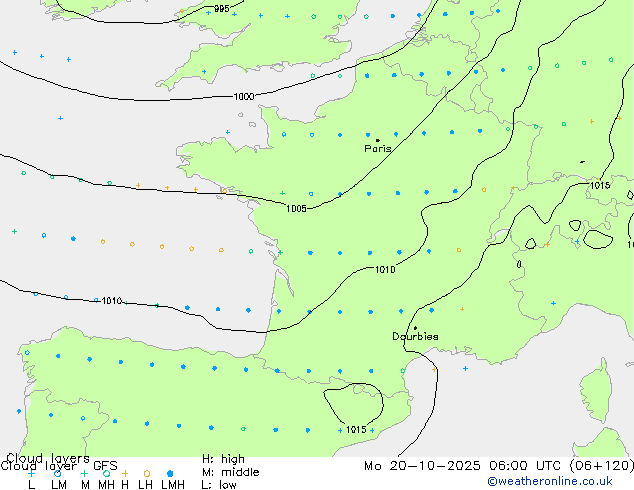Click the 'Paris' city label
This screenshot has width=634, height=490.
378,148
